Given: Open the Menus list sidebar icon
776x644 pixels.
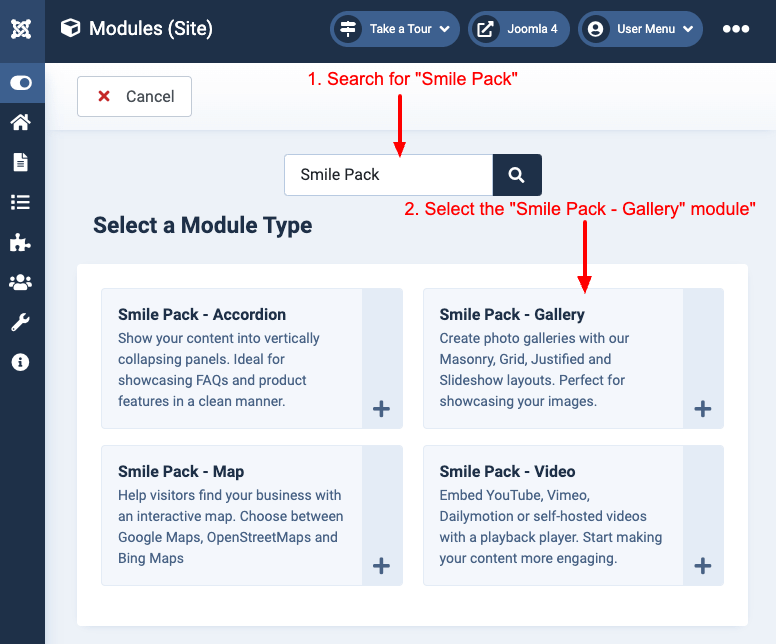Looking at the screenshot, I should [20, 202].
